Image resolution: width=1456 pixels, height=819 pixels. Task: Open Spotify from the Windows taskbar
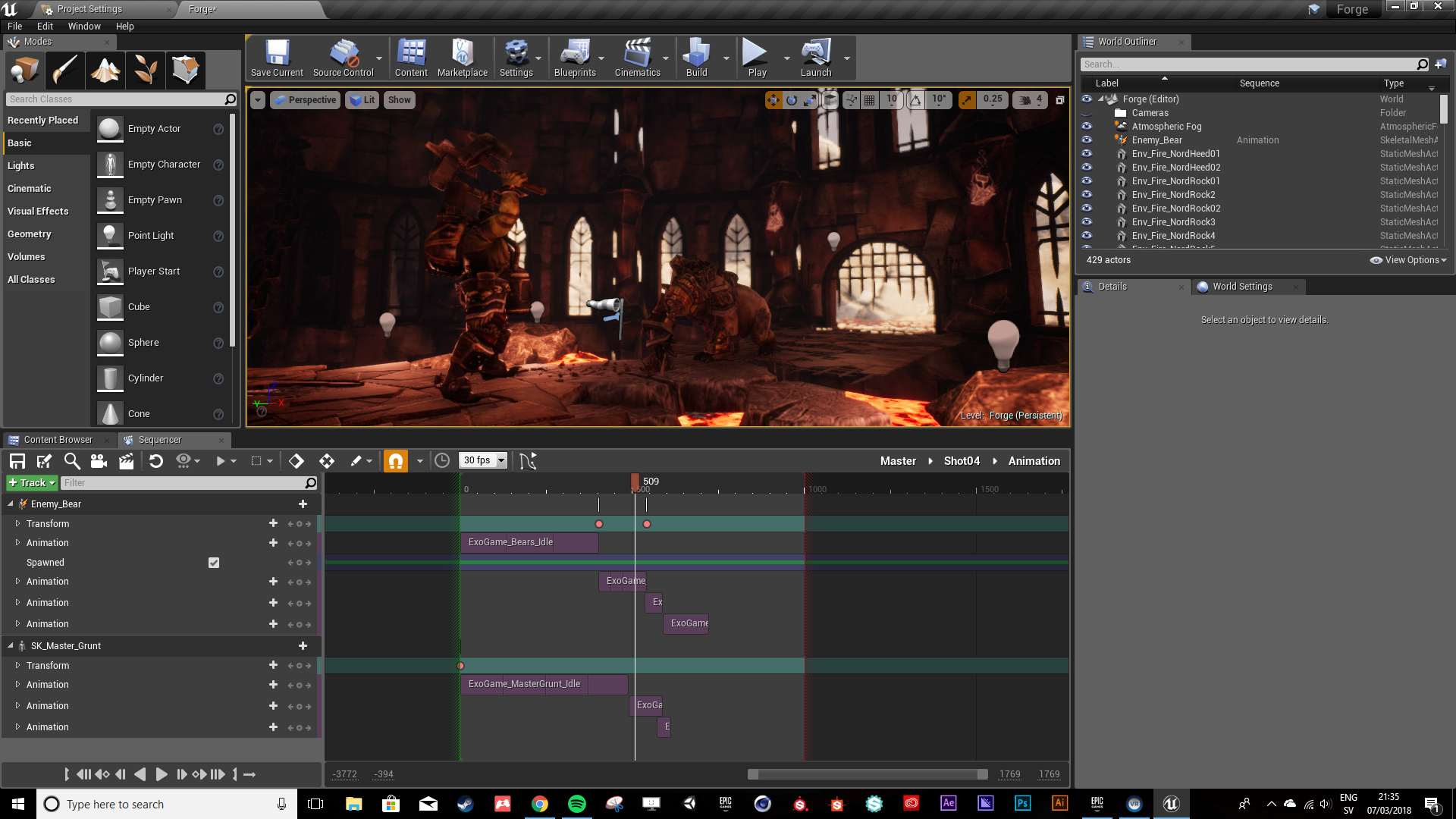pyautogui.click(x=576, y=804)
